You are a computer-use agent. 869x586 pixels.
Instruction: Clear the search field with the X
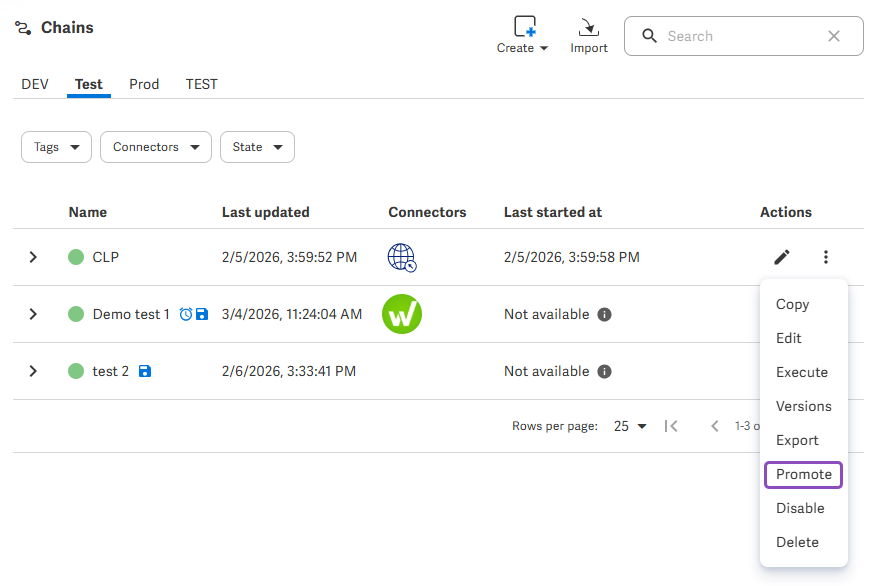pos(834,36)
